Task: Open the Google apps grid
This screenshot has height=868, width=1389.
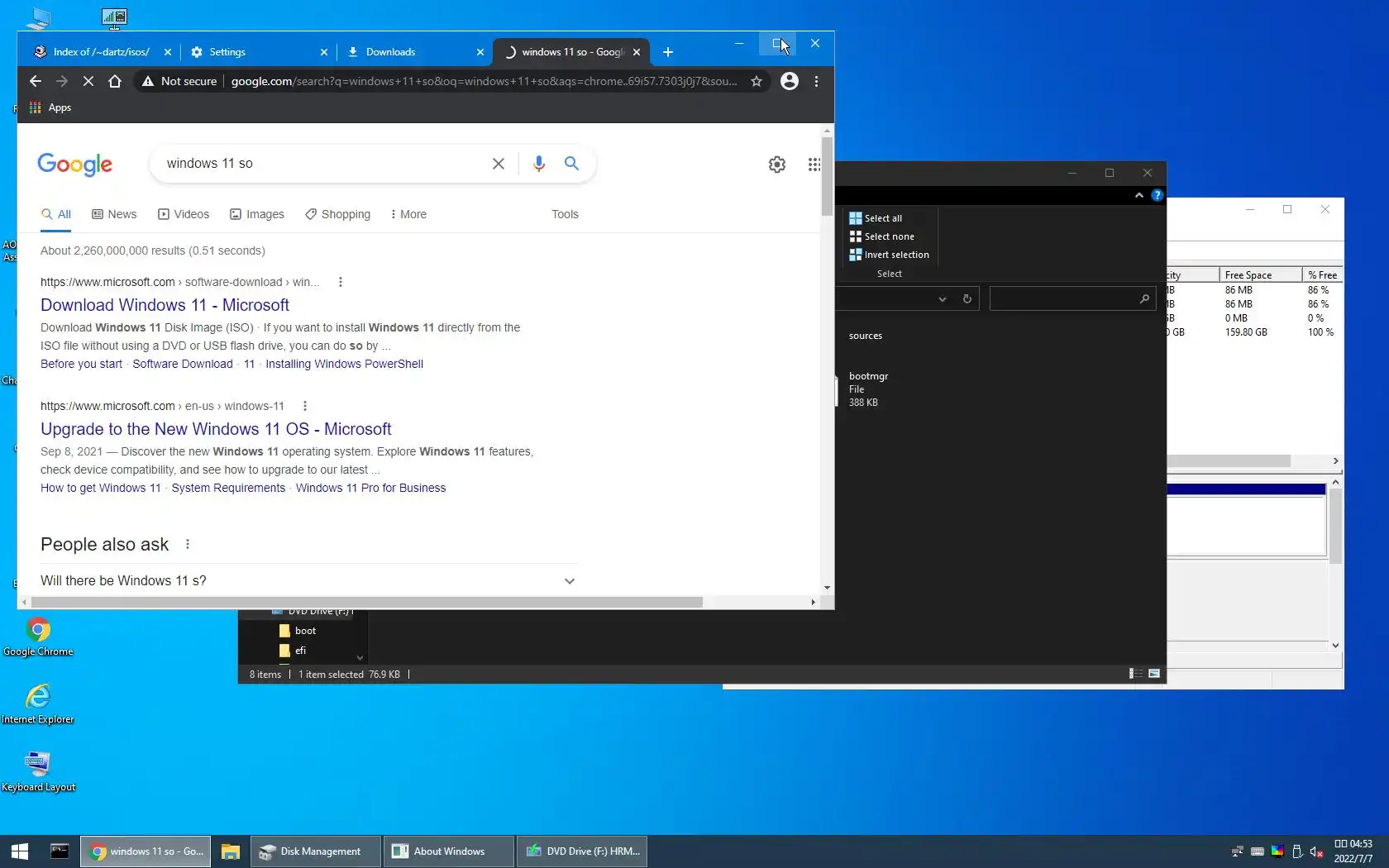Action: tap(814, 165)
